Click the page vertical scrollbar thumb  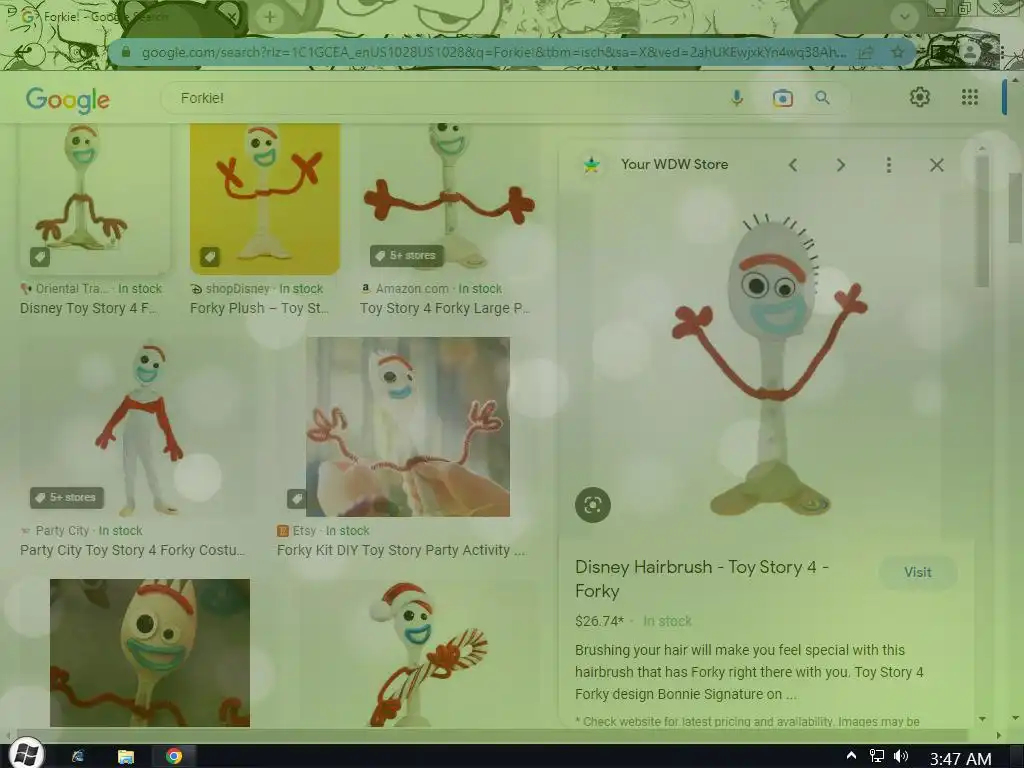1015,208
